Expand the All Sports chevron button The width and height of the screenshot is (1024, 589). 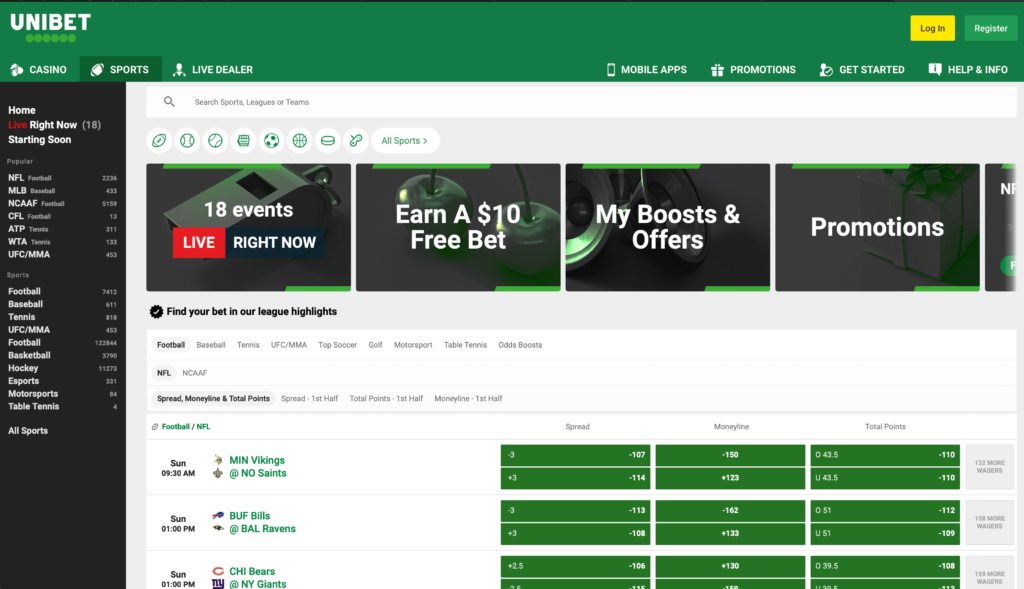coord(405,140)
